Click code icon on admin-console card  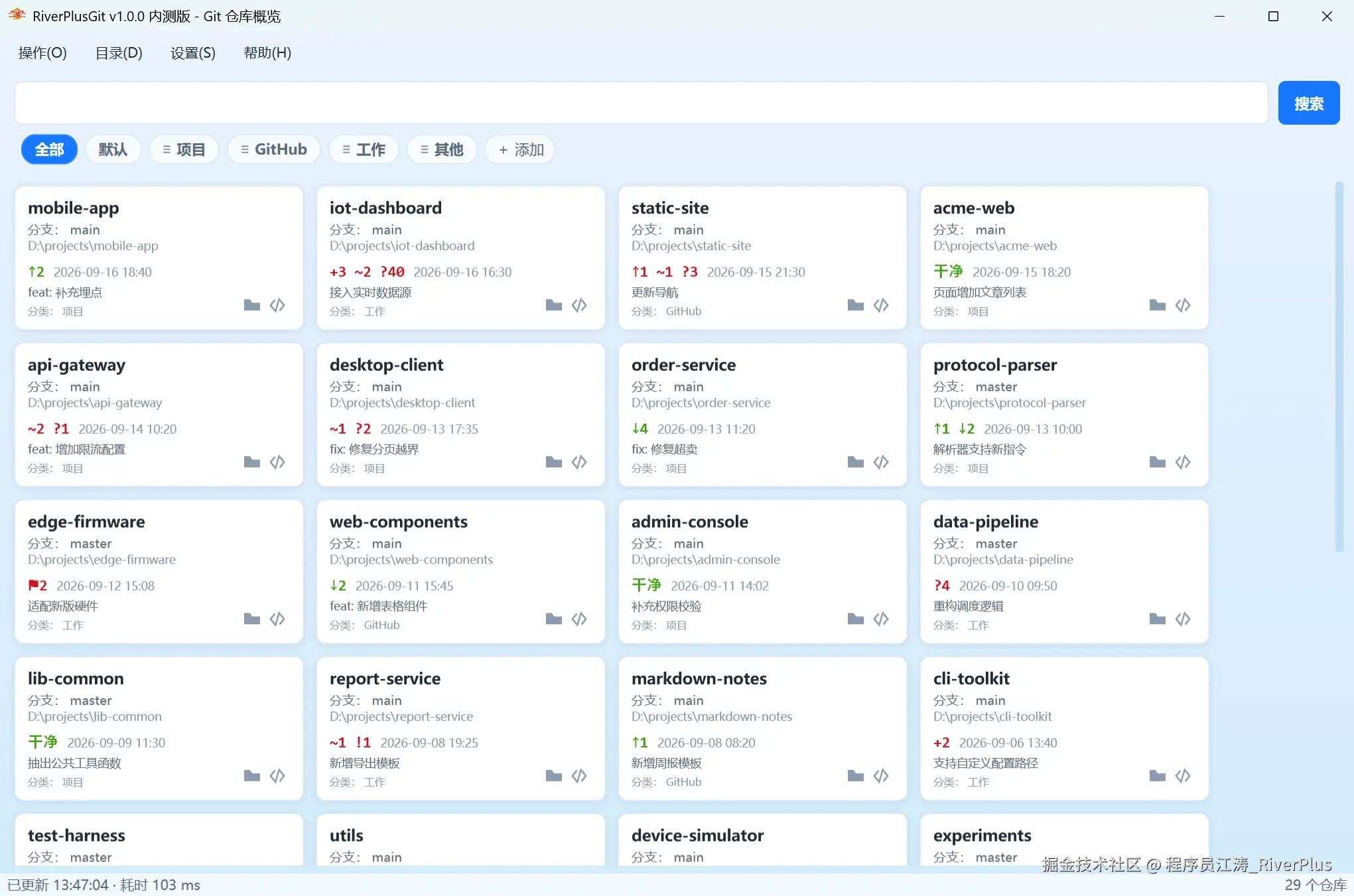click(881, 619)
